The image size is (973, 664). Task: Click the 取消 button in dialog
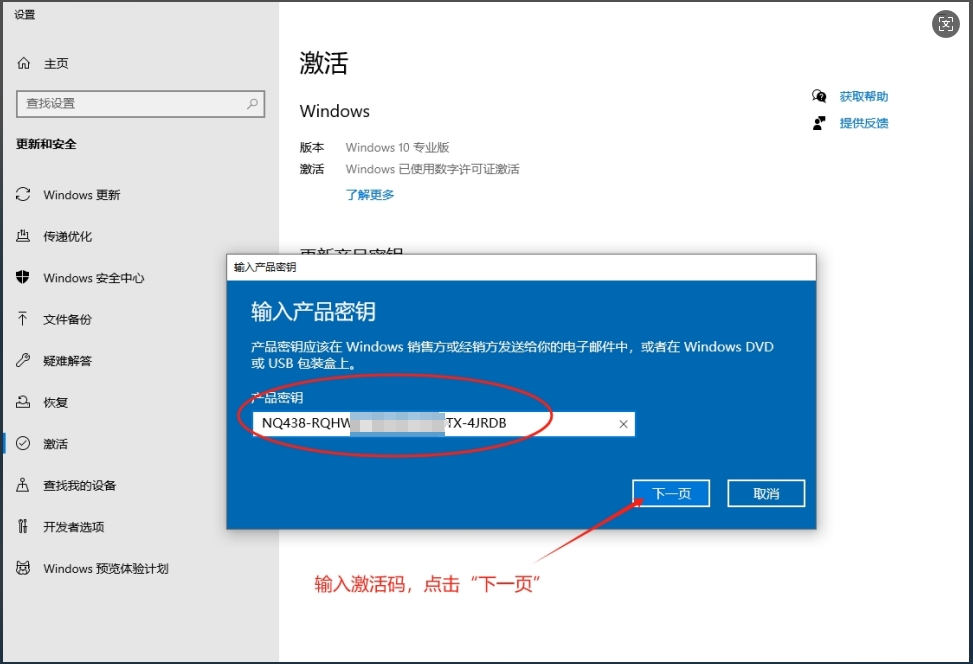pyautogui.click(x=766, y=493)
